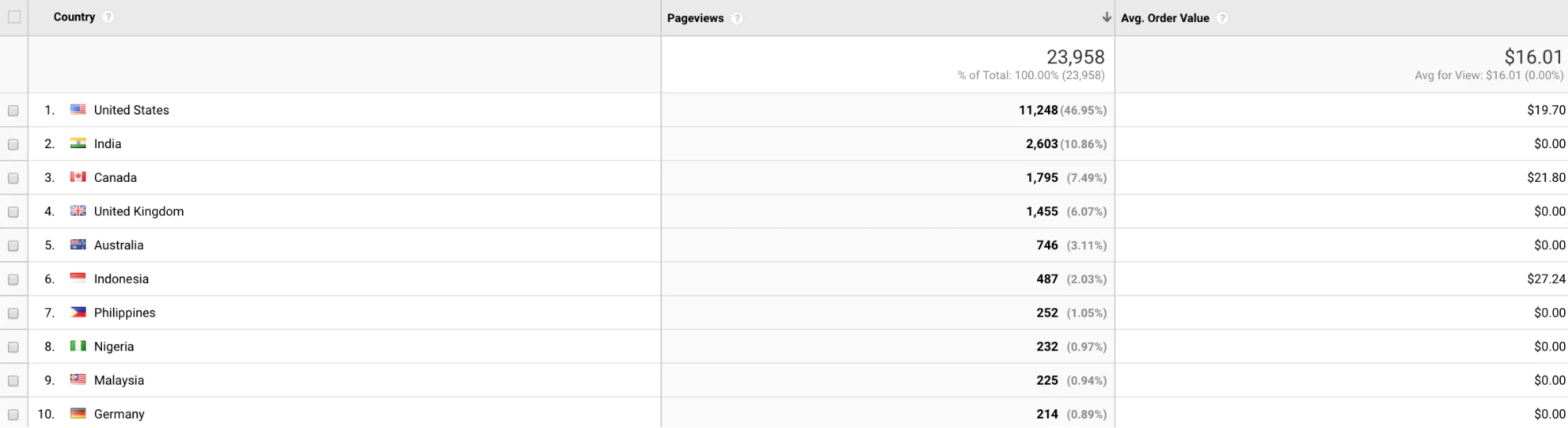The width and height of the screenshot is (1568, 428).
Task: Check the Australia row checkbox
Action: (13, 245)
